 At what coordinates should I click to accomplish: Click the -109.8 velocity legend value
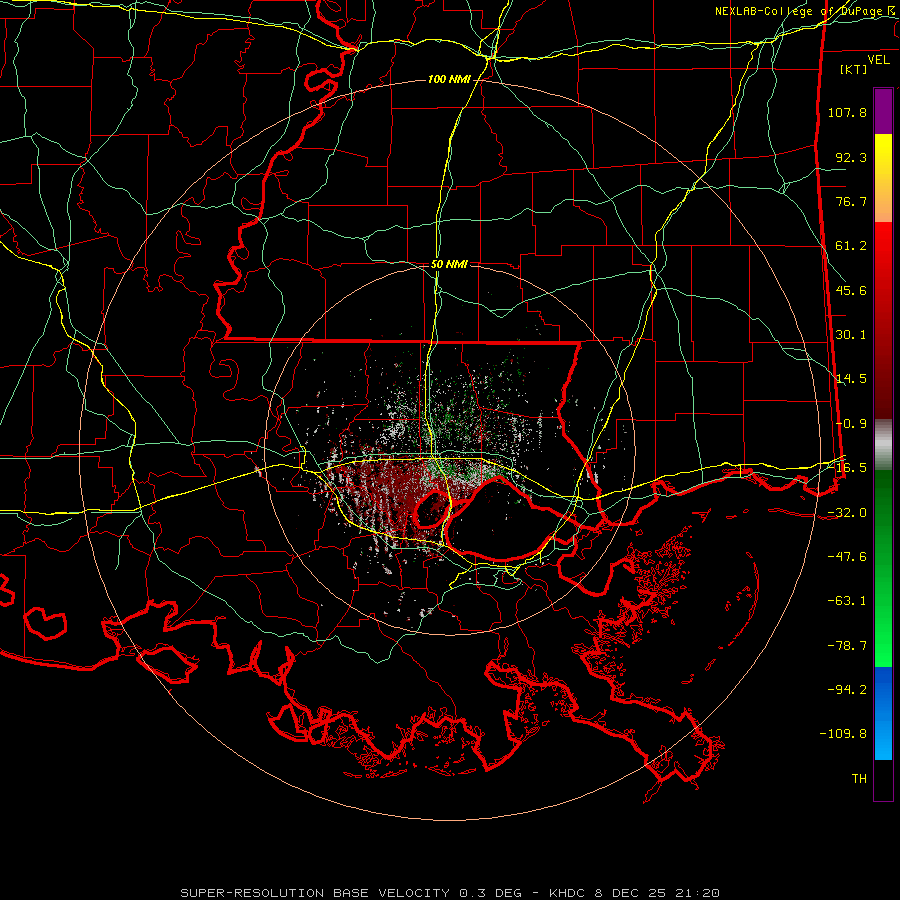coord(843,734)
